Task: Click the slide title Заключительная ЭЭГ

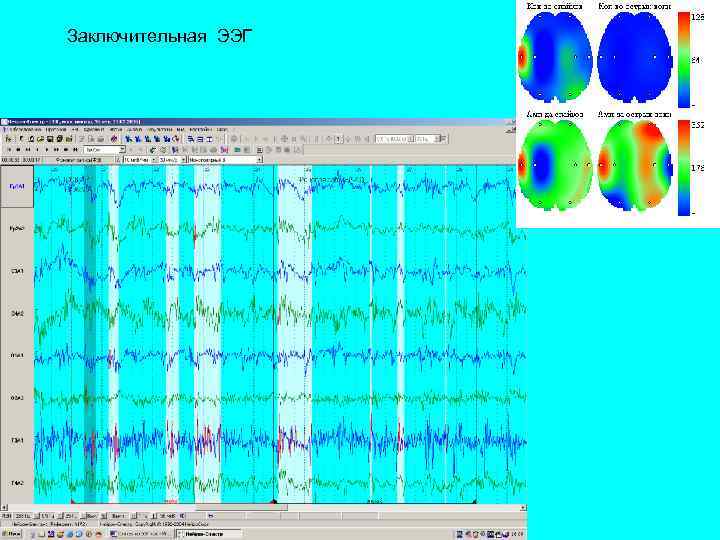Action: (x=159, y=36)
